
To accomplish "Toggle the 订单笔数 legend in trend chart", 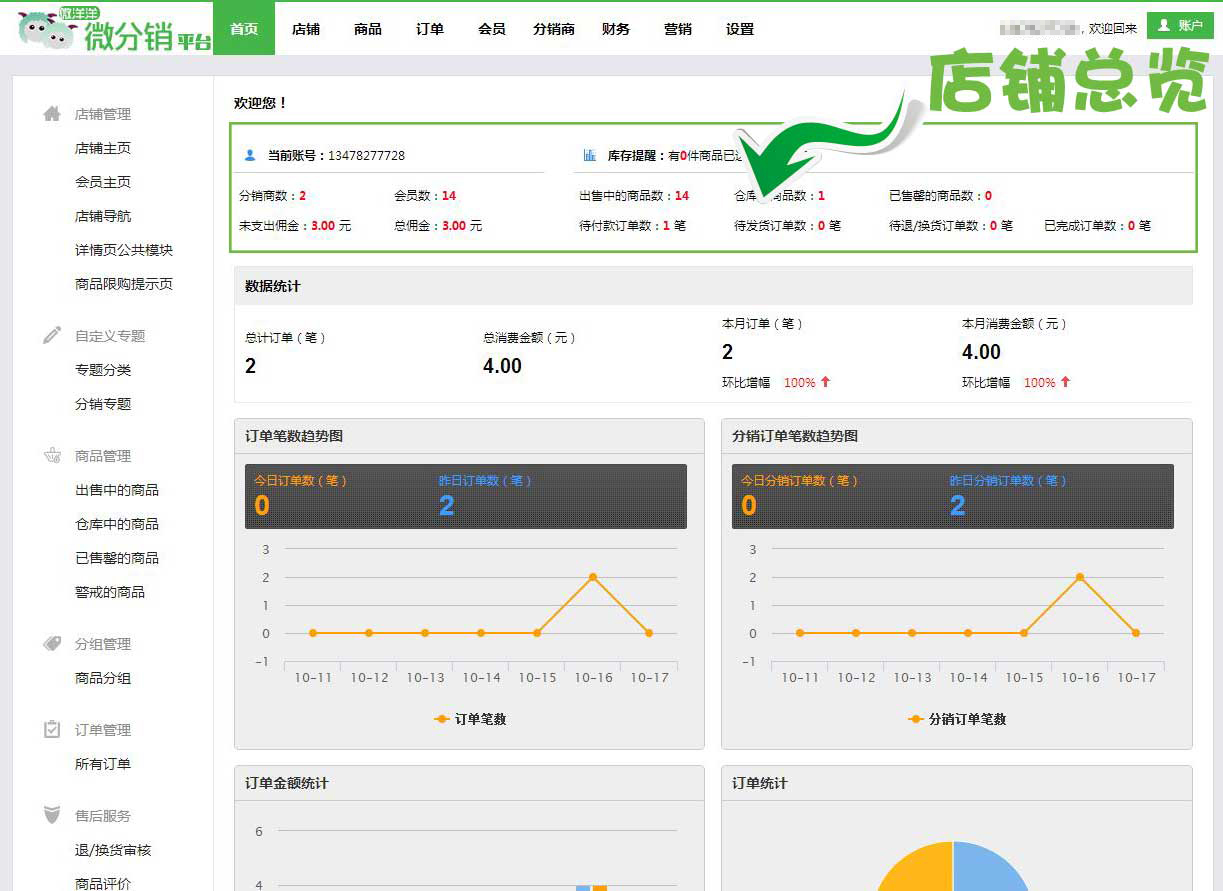I will click(470, 719).
